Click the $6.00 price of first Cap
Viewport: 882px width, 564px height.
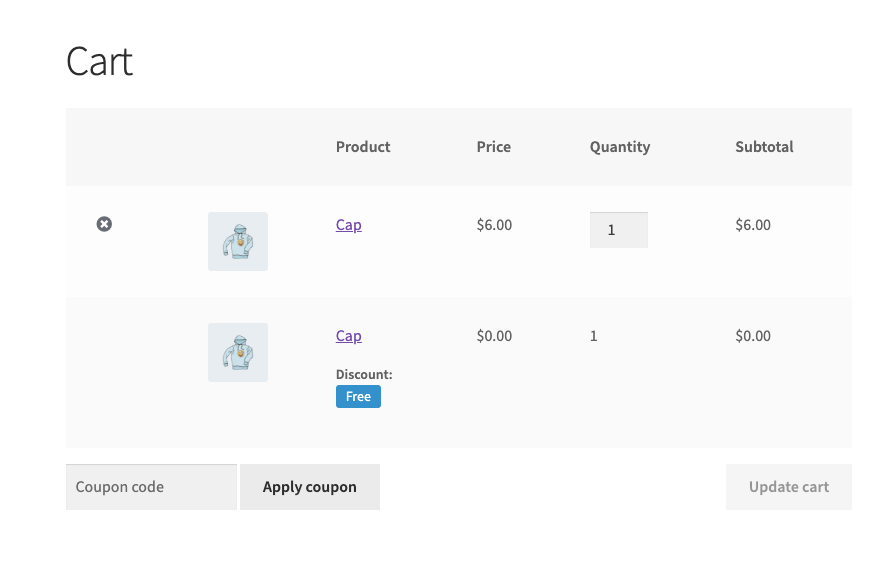coord(494,225)
